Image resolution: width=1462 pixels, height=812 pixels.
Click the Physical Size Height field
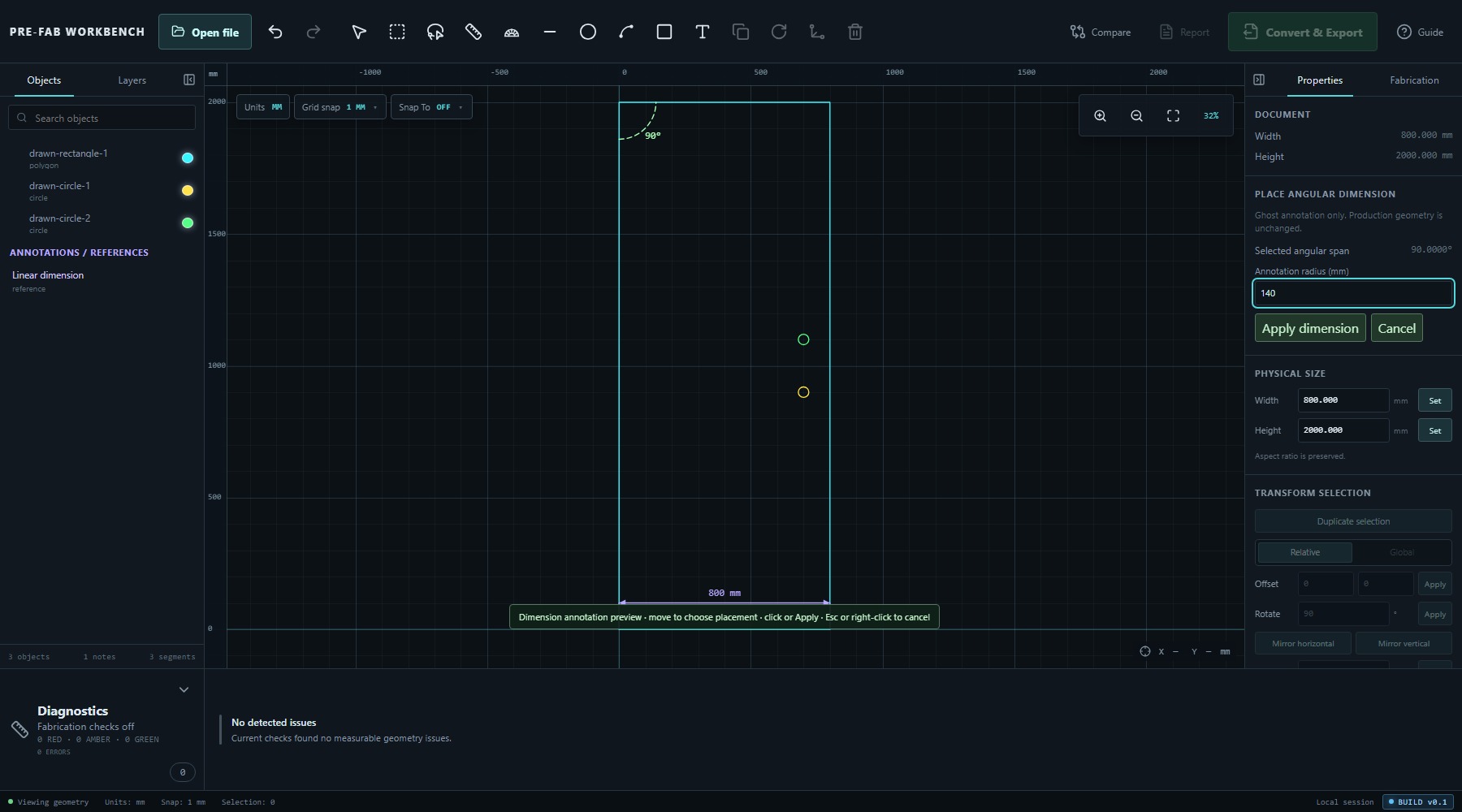(x=1343, y=430)
